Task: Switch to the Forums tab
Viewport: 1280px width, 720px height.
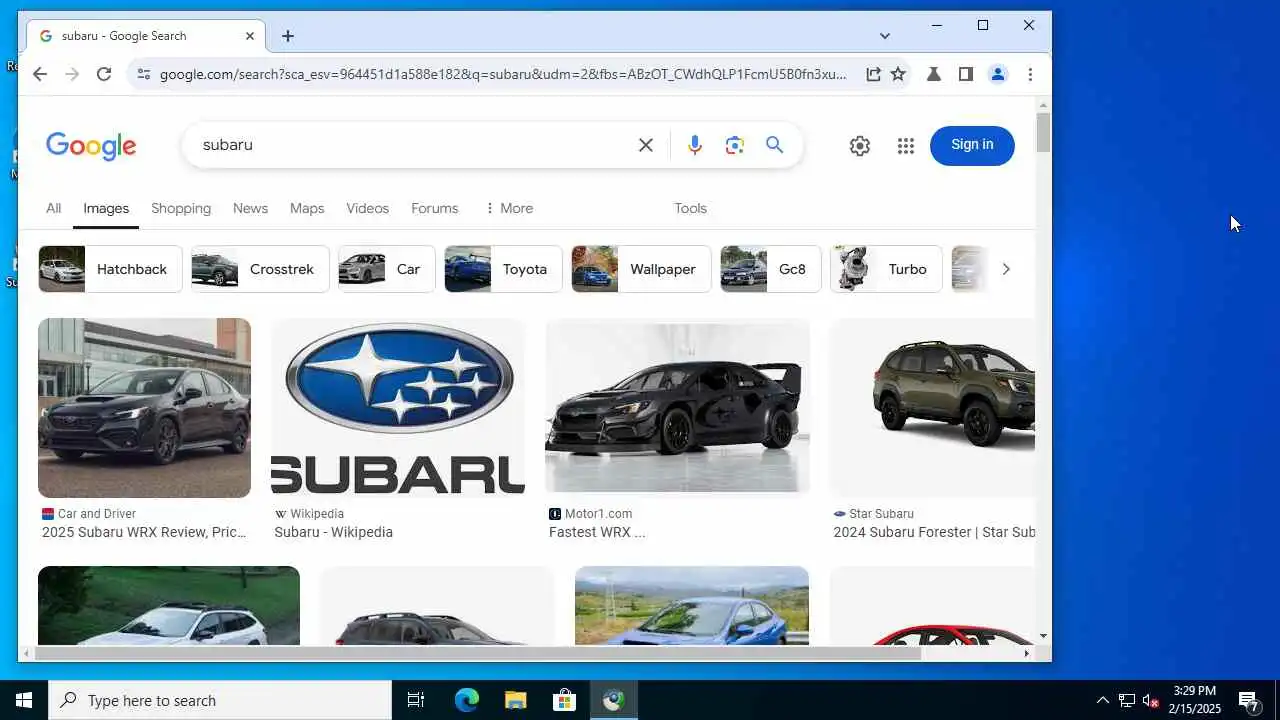Action: [x=434, y=208]
